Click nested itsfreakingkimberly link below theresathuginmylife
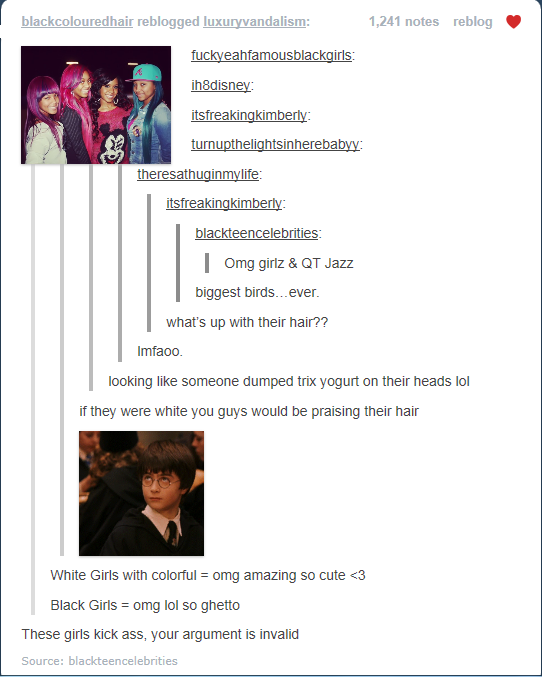Image resolution: width=542 pixels, height=678 pixels. [224, 203]
